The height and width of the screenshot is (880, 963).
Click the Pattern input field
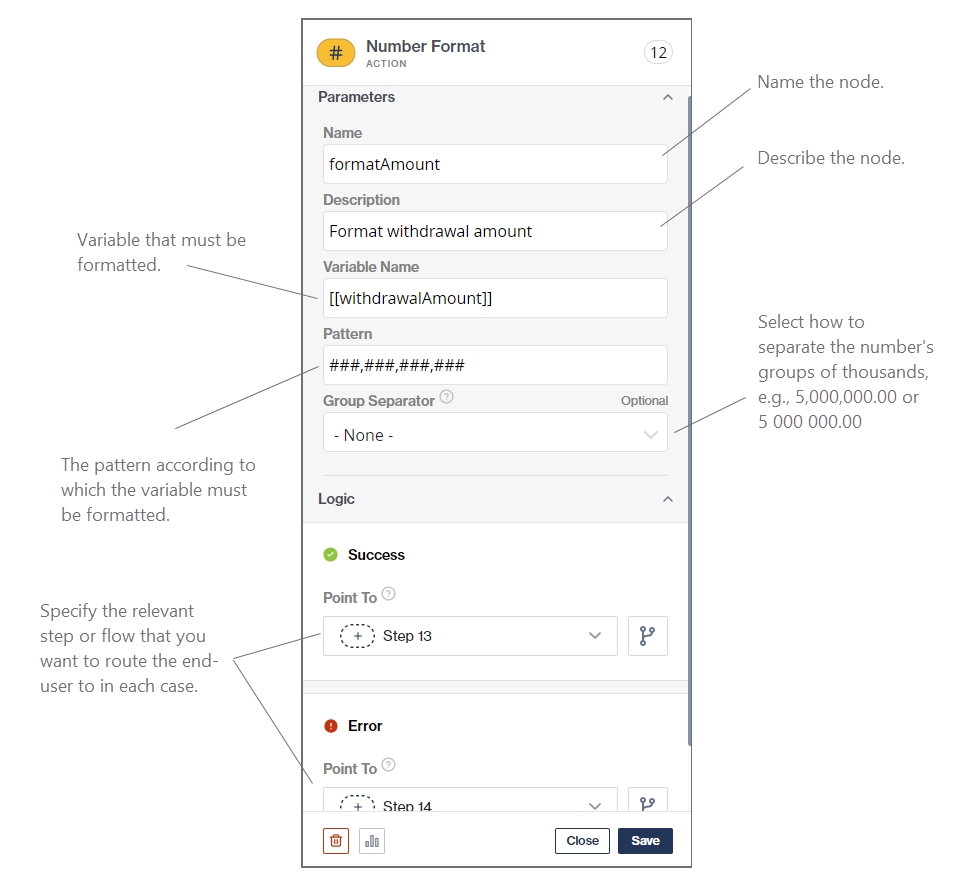(x=495, y=365)
